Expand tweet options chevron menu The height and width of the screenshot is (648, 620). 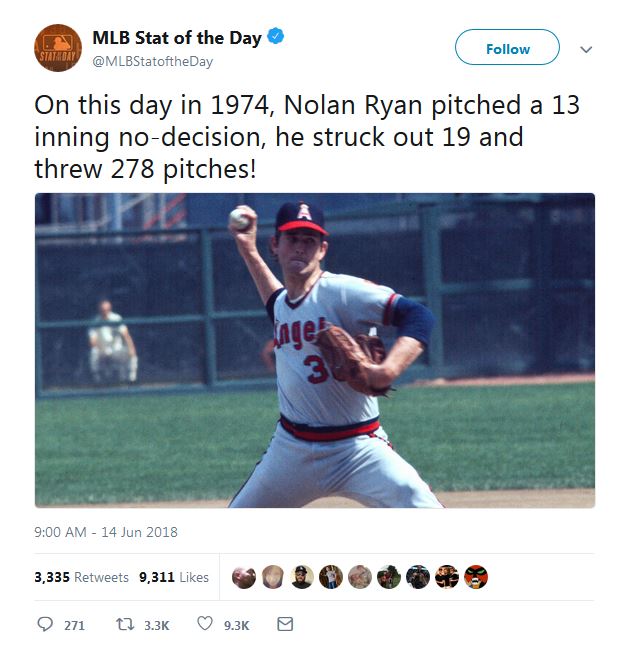coord(587,49)
